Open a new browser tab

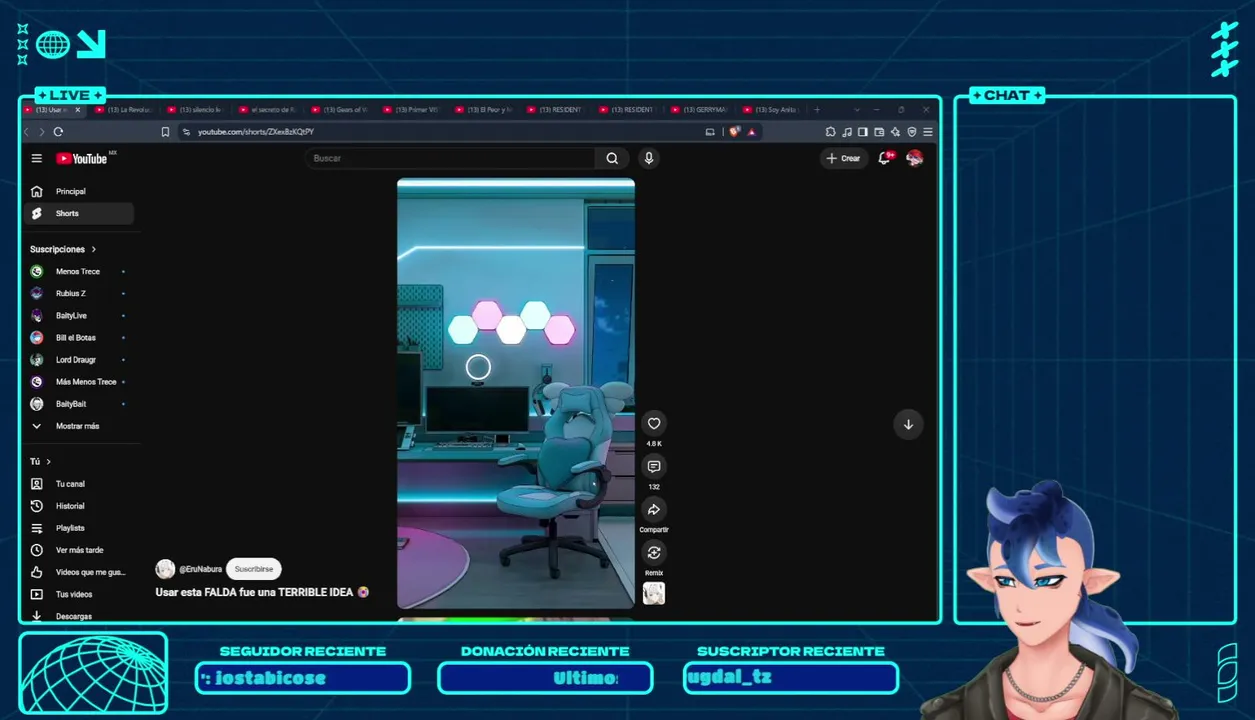817,110
